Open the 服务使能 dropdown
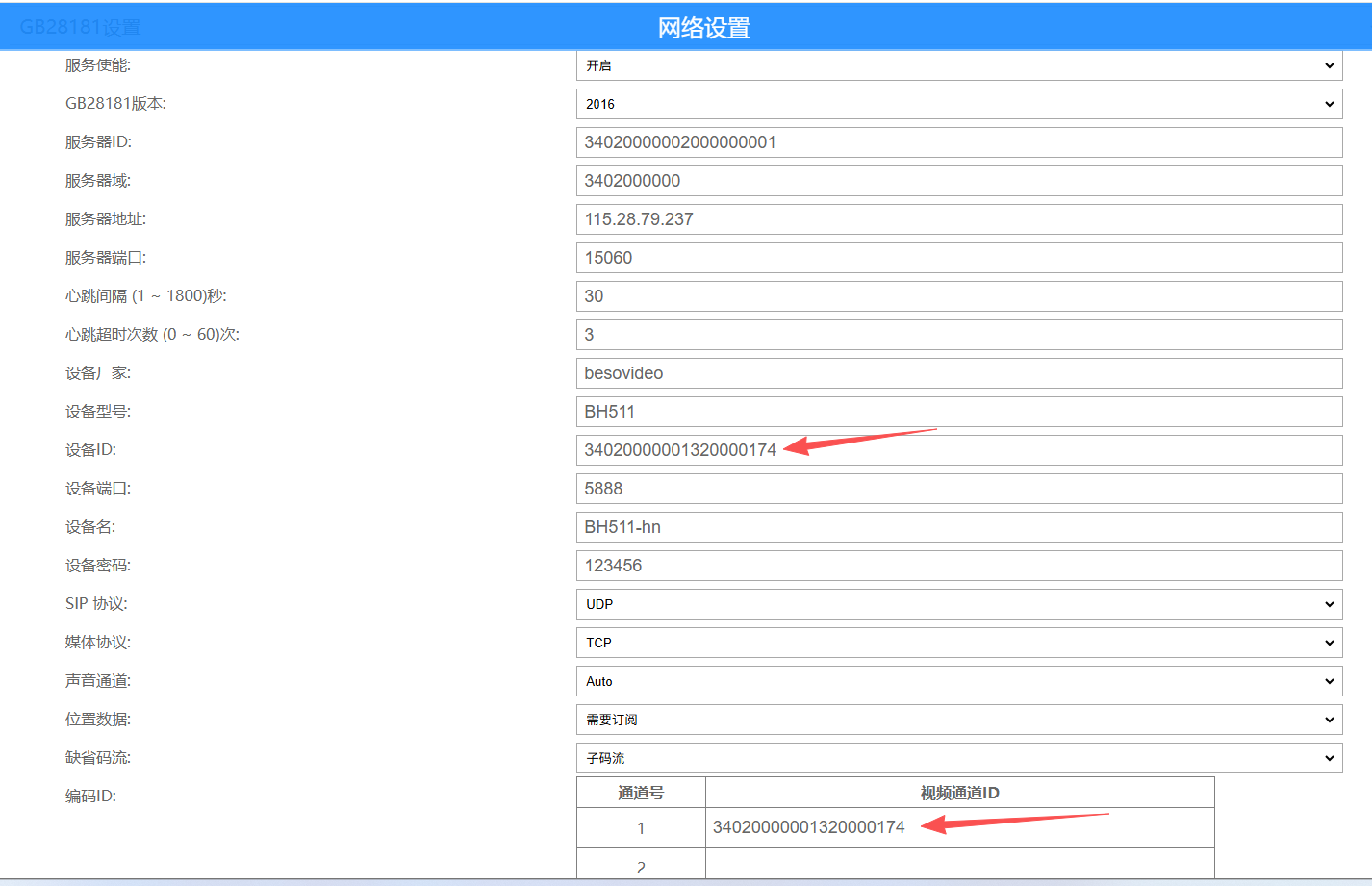 click(958, 65)
